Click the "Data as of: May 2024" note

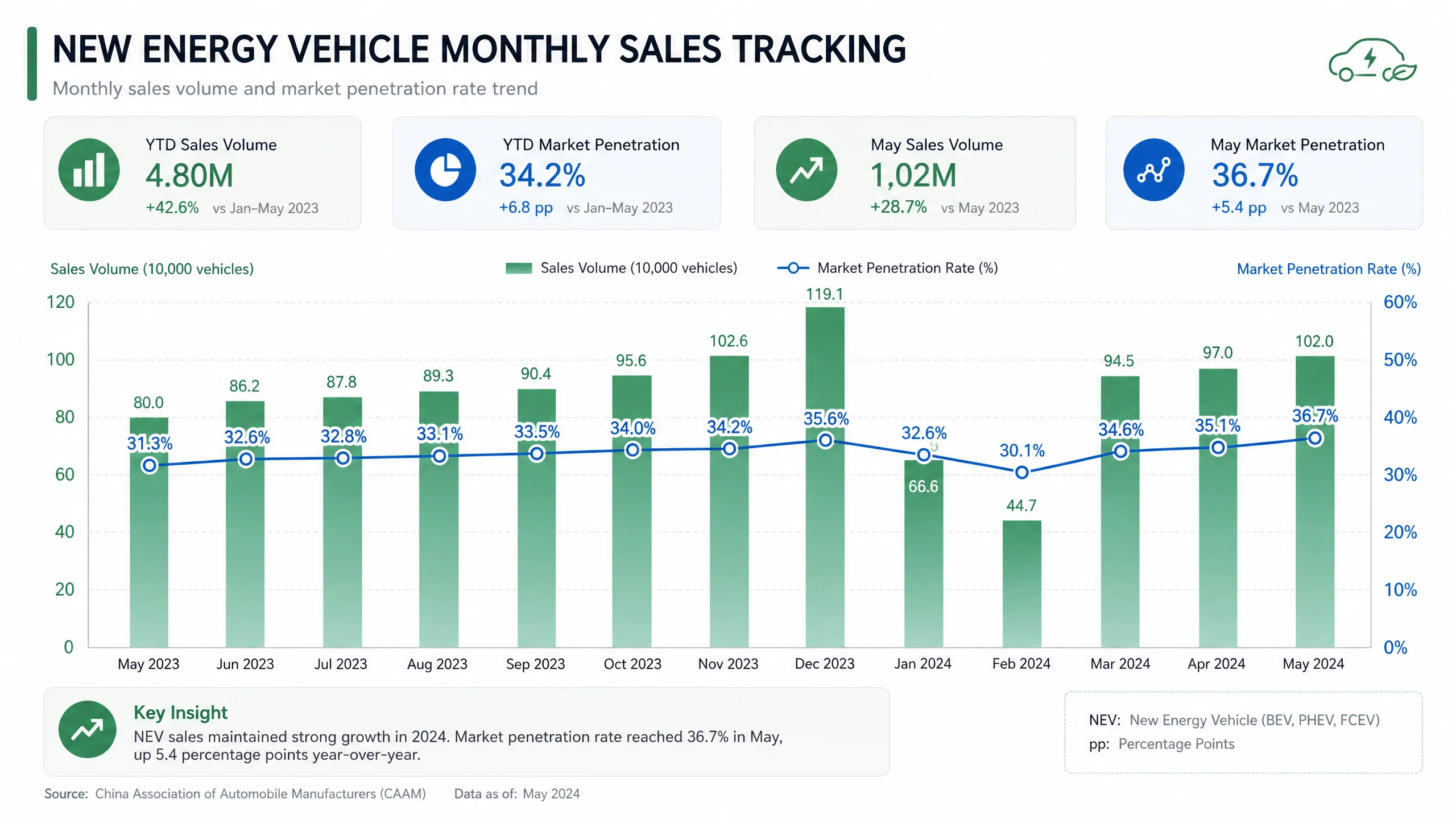tap(517, 793)
